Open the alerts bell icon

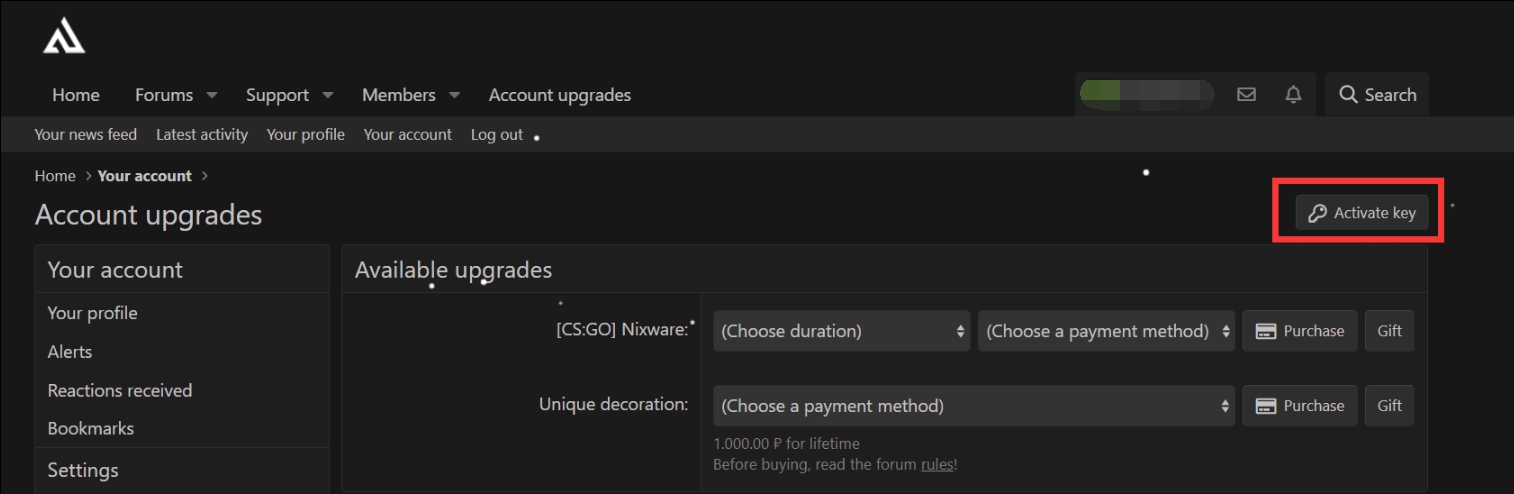(1294, 95)
